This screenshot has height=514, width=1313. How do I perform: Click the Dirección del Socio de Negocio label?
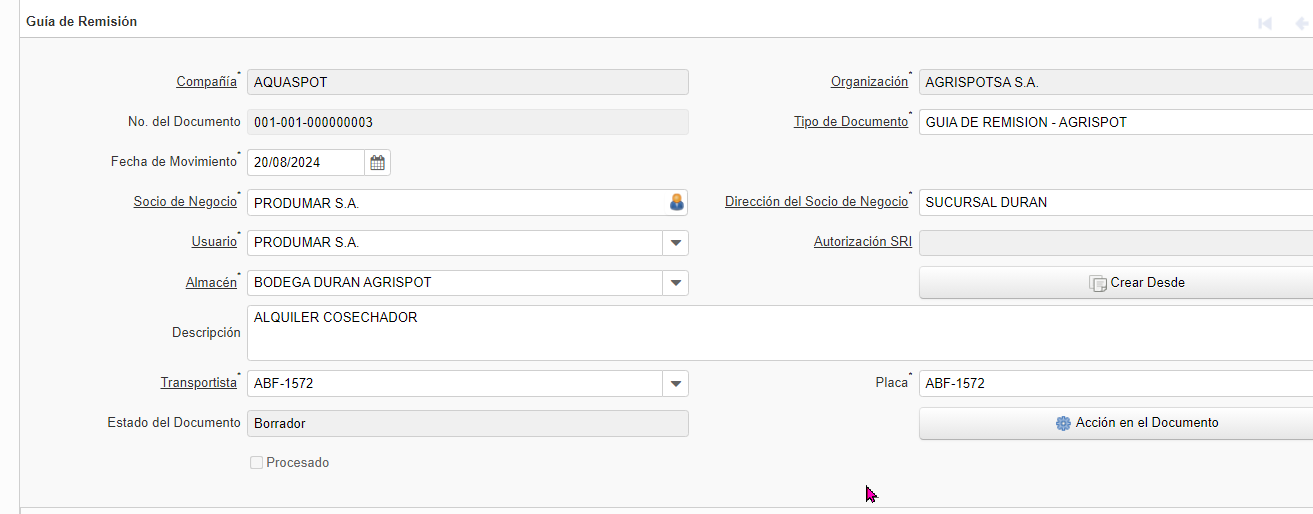816,202
